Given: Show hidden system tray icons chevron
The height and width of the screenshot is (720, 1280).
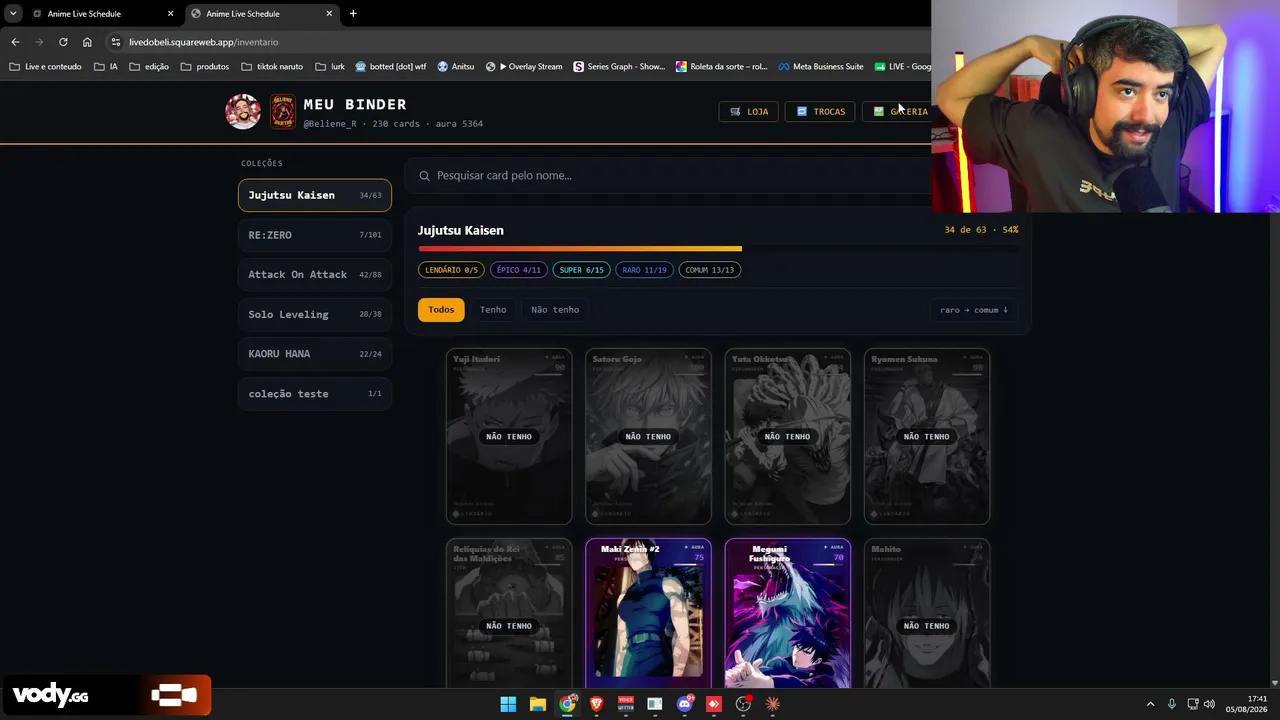Looking at the screenshot, I should [1150, 704].
